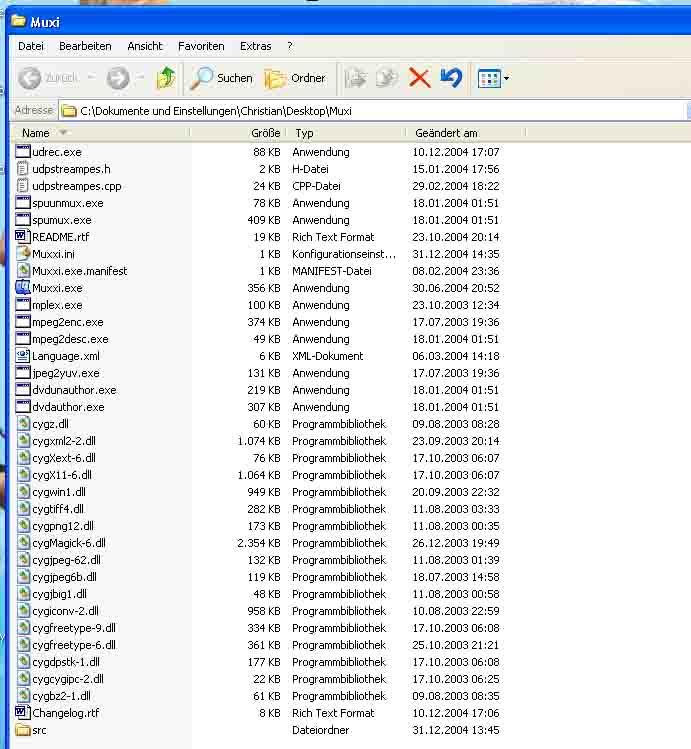
Task: Select file name cygxml2-2.dll
Action: 64,441
